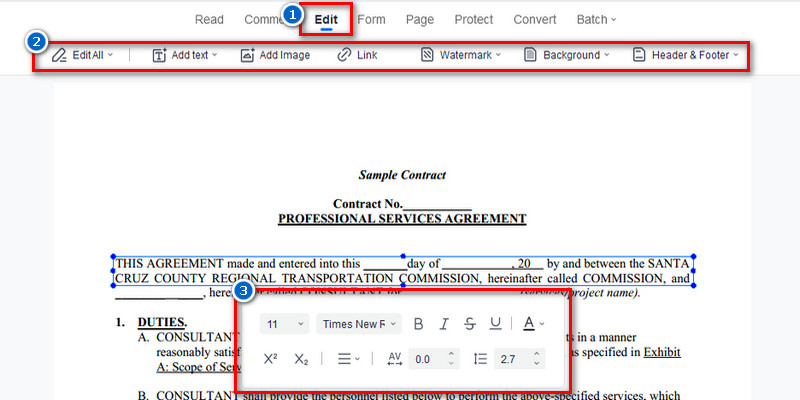Click the Link chain icon
Image resolution: width=800 pixels, height=400 pixels.
pyautogui.click(x=344, y=55)
